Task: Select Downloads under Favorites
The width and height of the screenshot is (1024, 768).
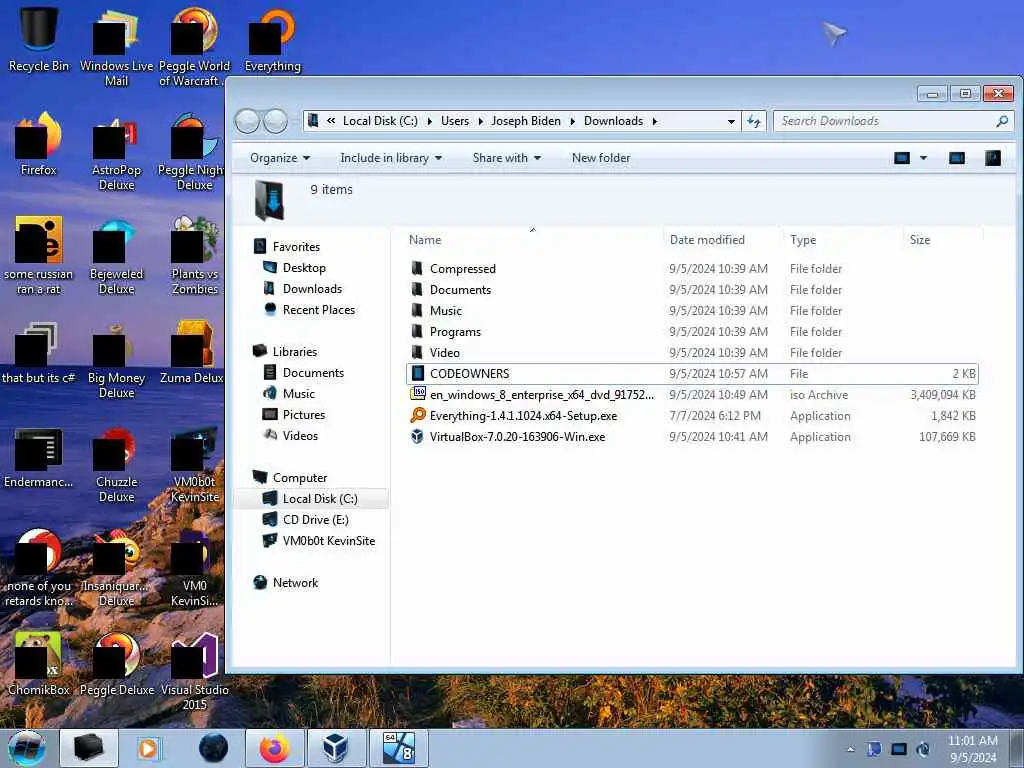Action: (x=303, y=289)
